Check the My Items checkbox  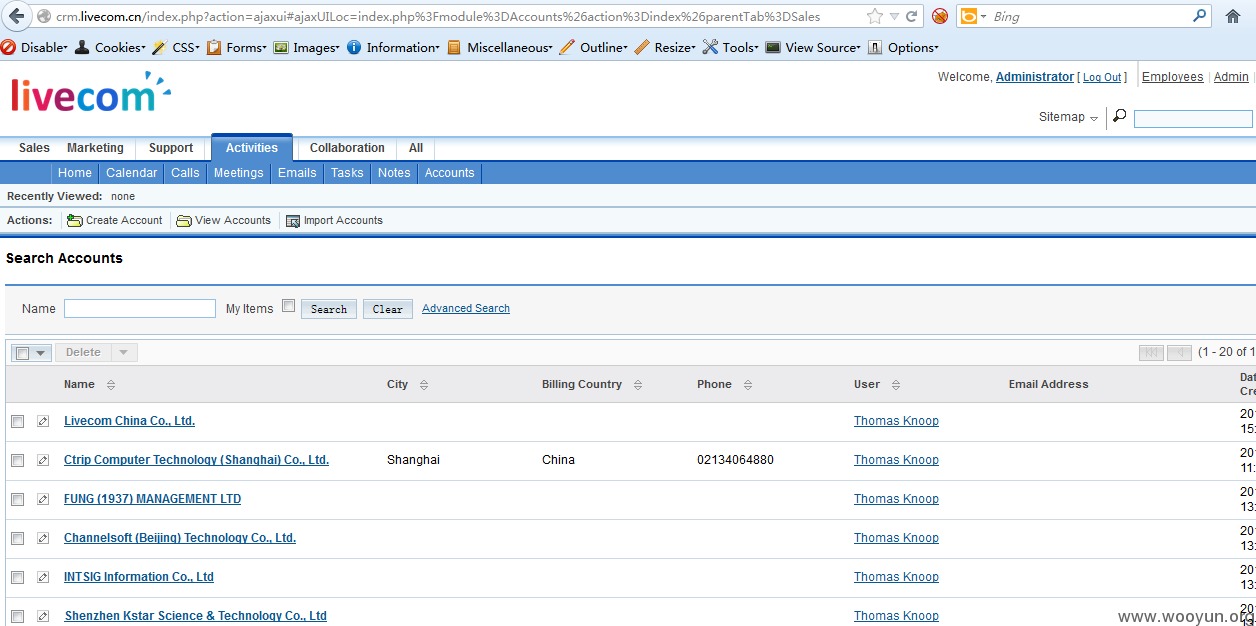tap(288, 306)
